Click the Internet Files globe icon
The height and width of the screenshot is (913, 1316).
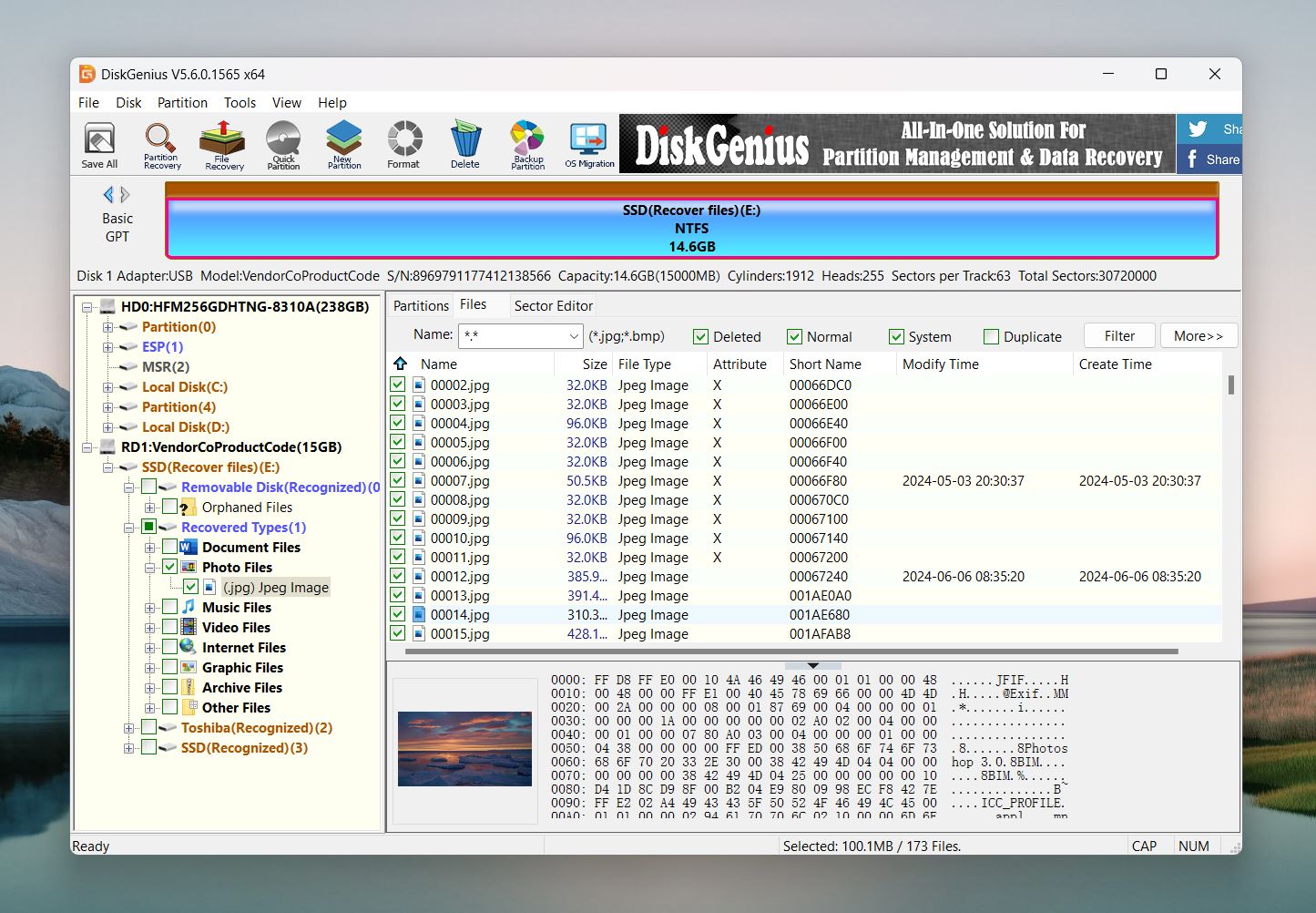pos(189,647)
